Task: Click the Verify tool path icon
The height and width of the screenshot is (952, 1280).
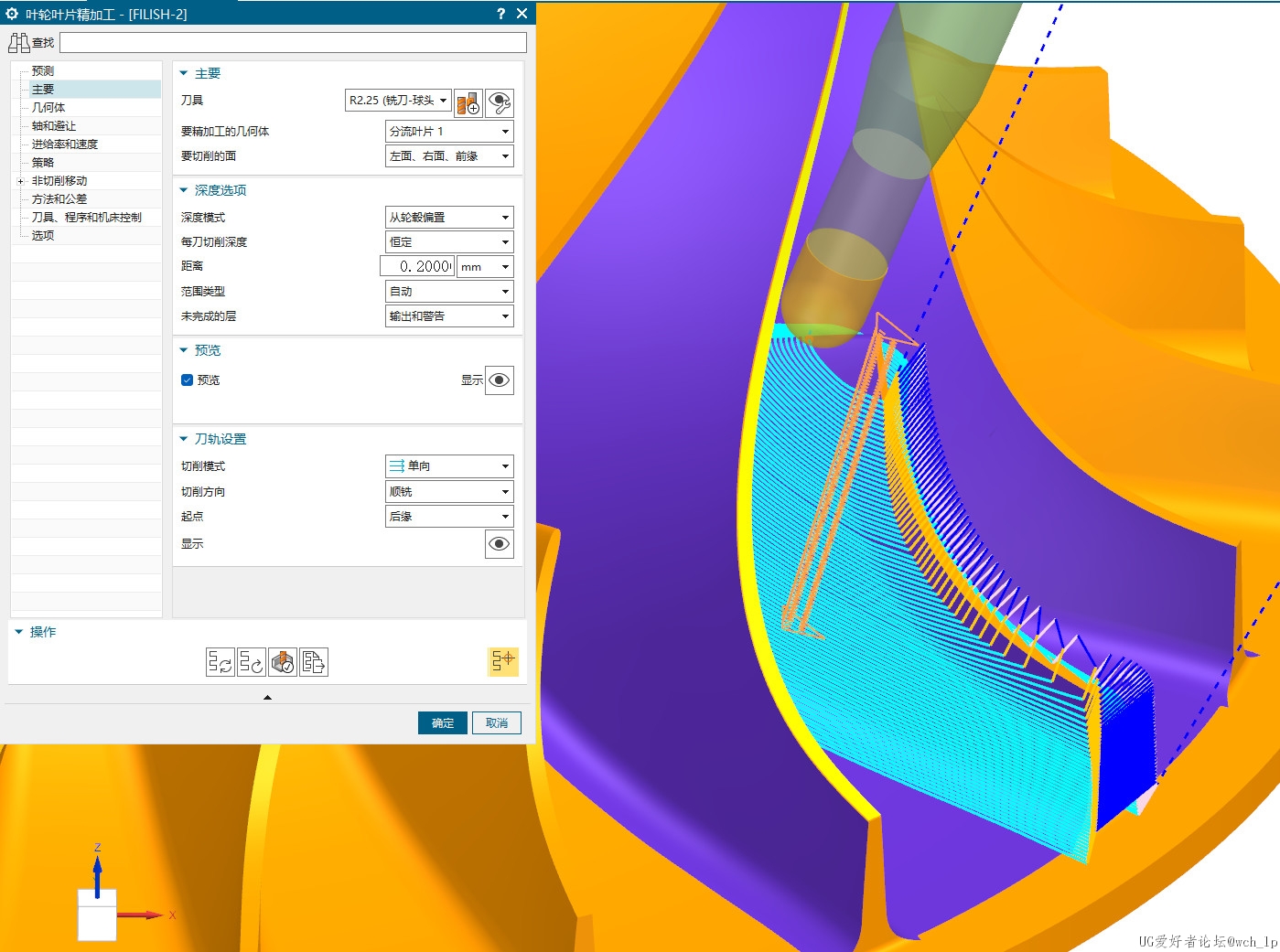Action: [283, 662]
